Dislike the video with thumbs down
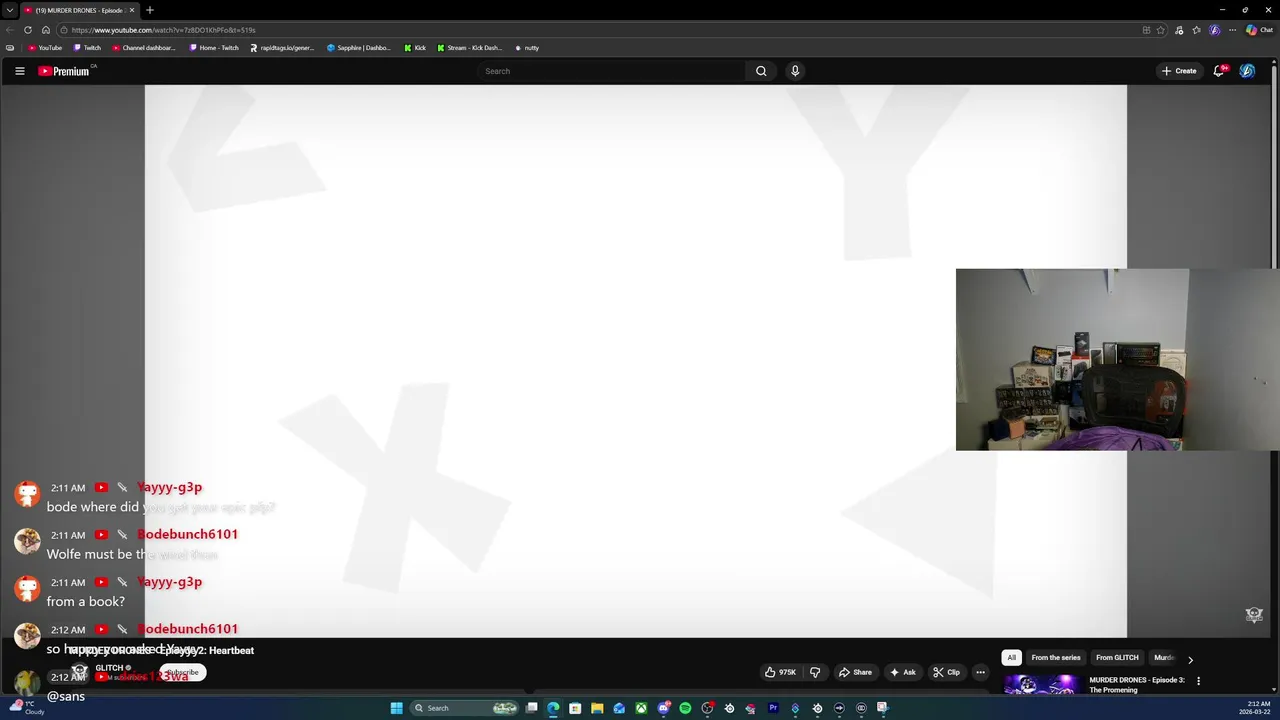The width and height of the screenshot is (1280, 720). [814, 672]
